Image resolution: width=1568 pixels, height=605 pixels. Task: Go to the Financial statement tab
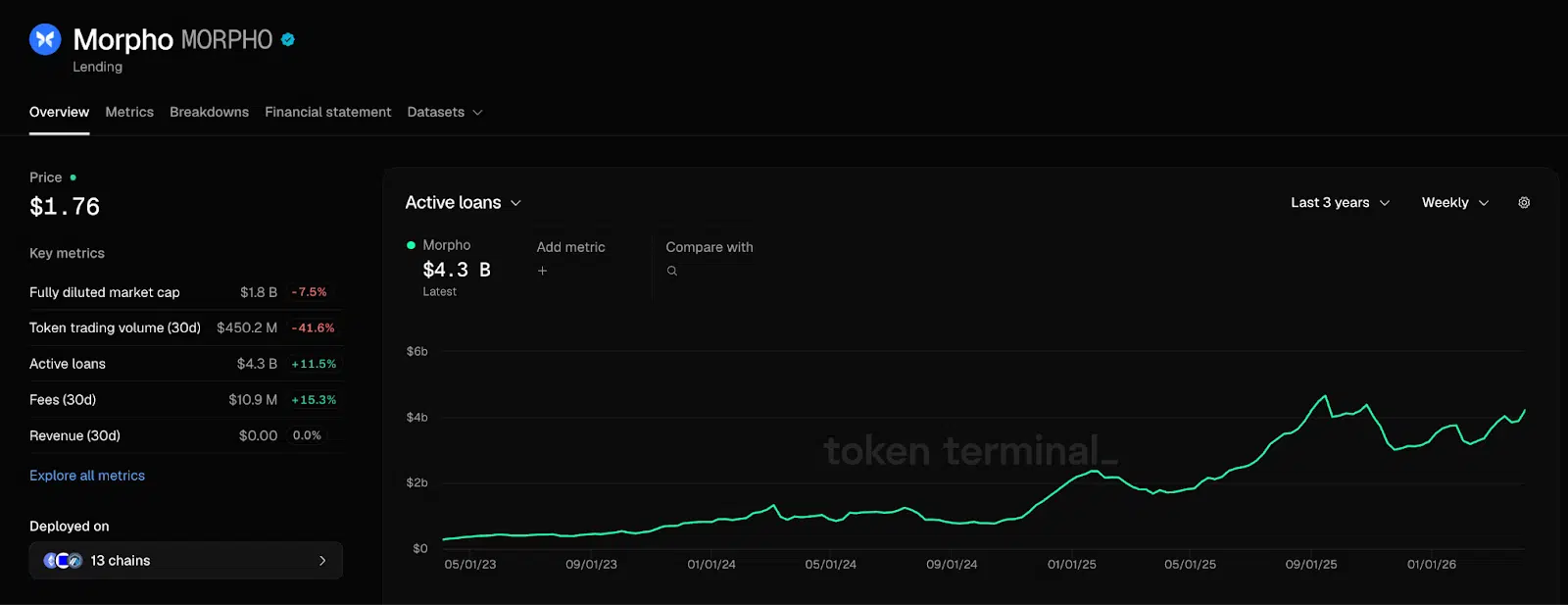327,113
